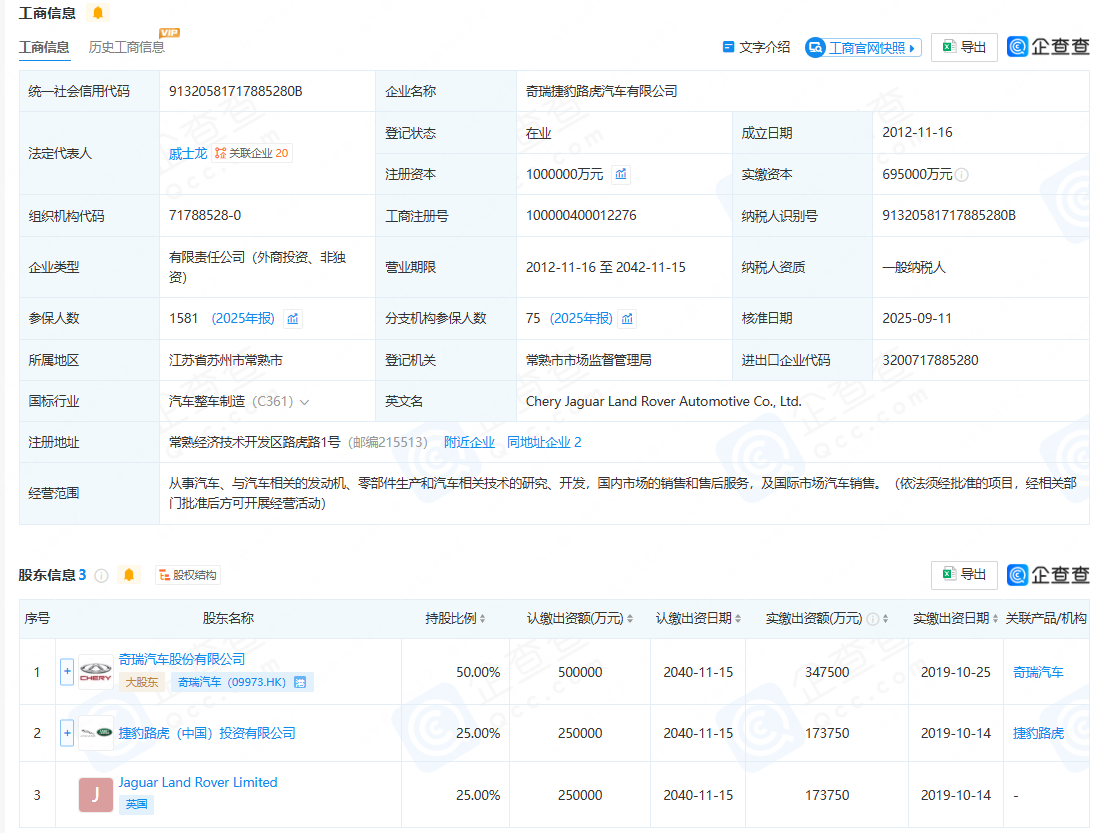Click the 大股东 tag
The image size is (1094, 833).
pos(142,682)
